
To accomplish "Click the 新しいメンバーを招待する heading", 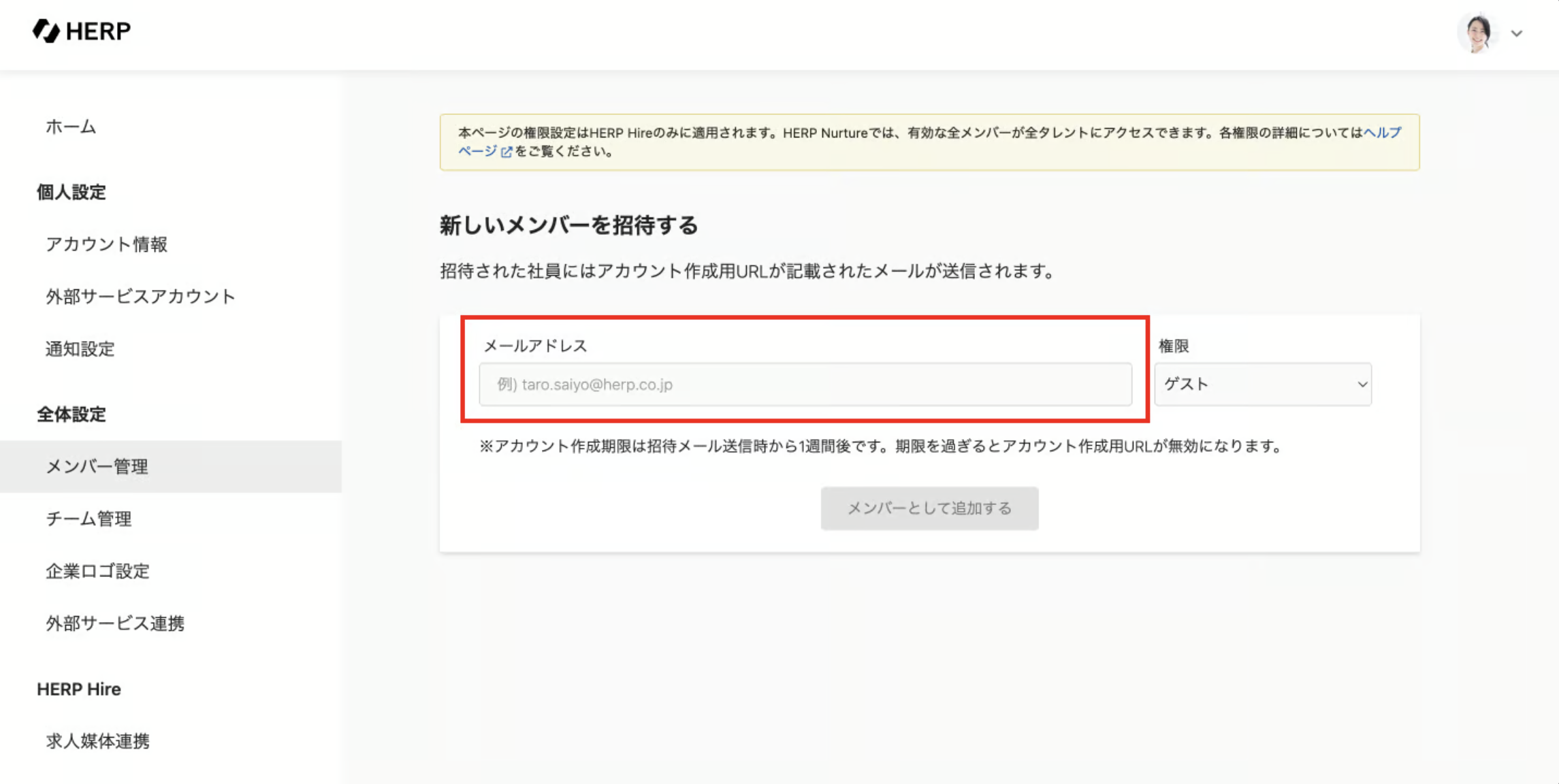I will point(568,225).
